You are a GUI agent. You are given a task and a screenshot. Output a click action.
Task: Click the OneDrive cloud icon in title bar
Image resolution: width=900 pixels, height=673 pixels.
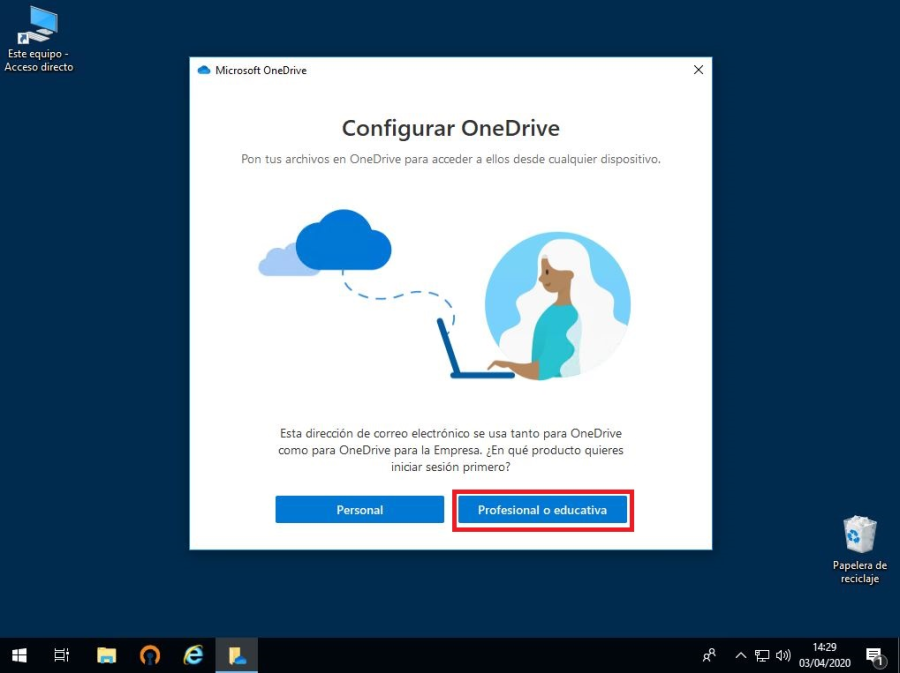[204, 70]
